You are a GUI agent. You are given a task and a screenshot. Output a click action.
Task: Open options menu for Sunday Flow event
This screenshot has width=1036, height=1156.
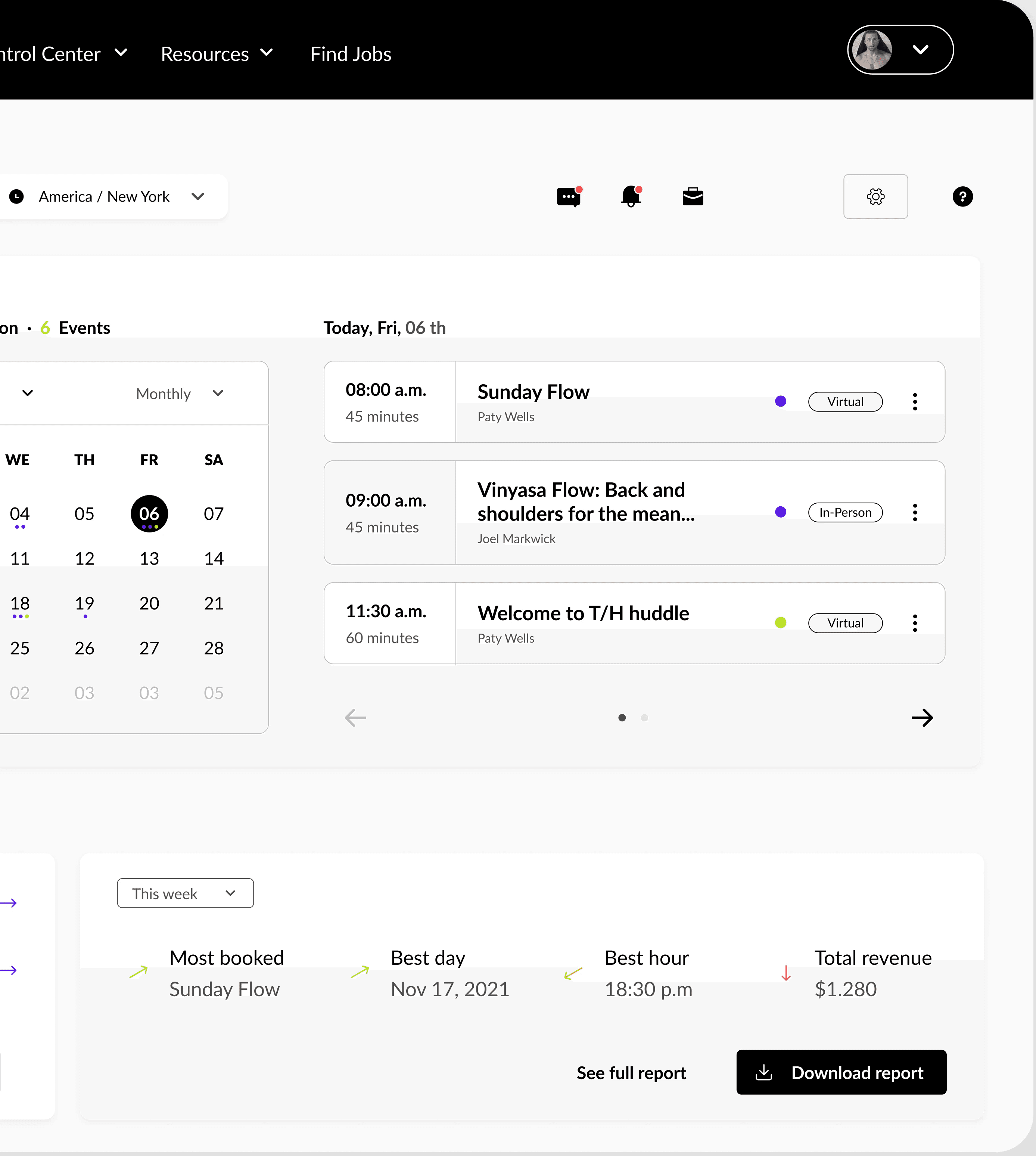tap(915, 402)
